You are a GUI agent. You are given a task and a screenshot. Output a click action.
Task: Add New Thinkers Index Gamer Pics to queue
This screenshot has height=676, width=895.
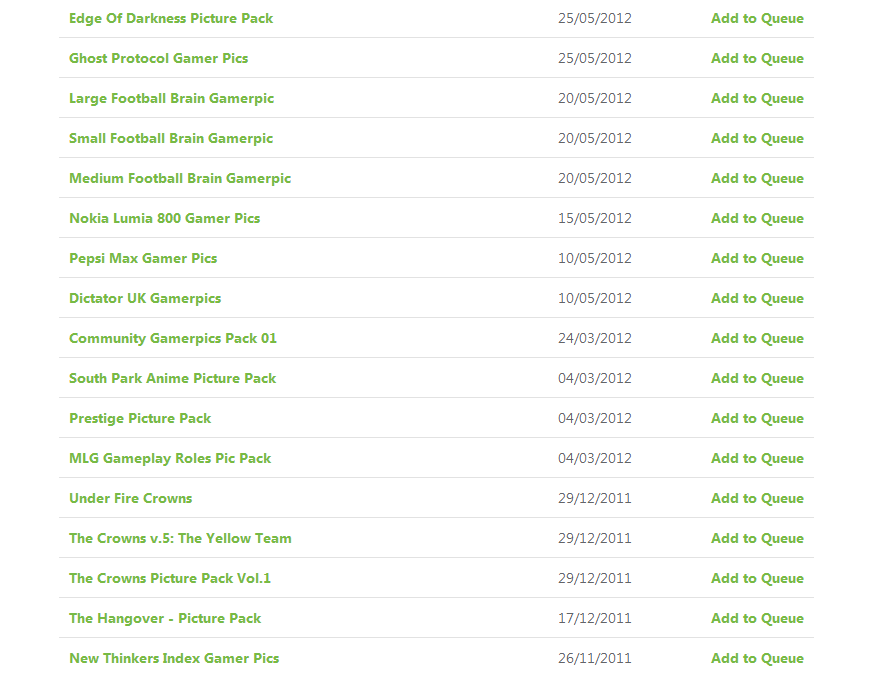[757, 658]
